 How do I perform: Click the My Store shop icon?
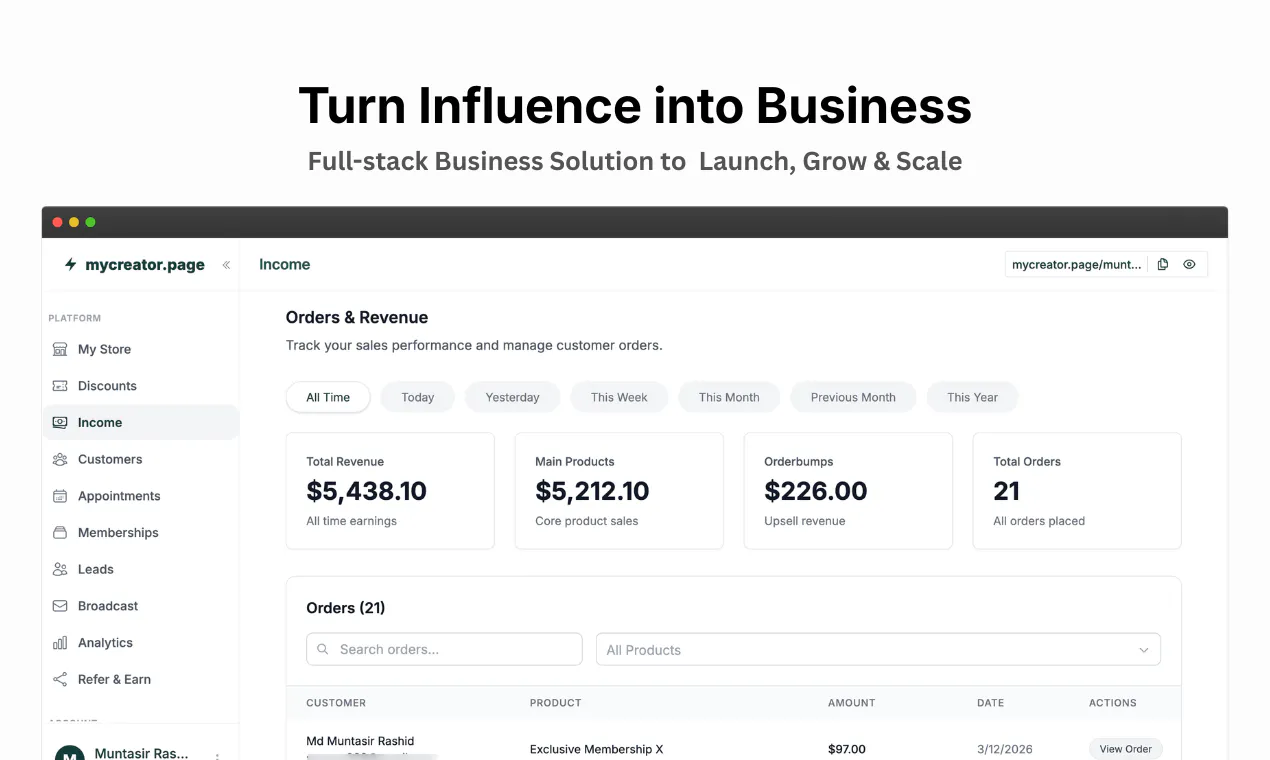[60, 349]
